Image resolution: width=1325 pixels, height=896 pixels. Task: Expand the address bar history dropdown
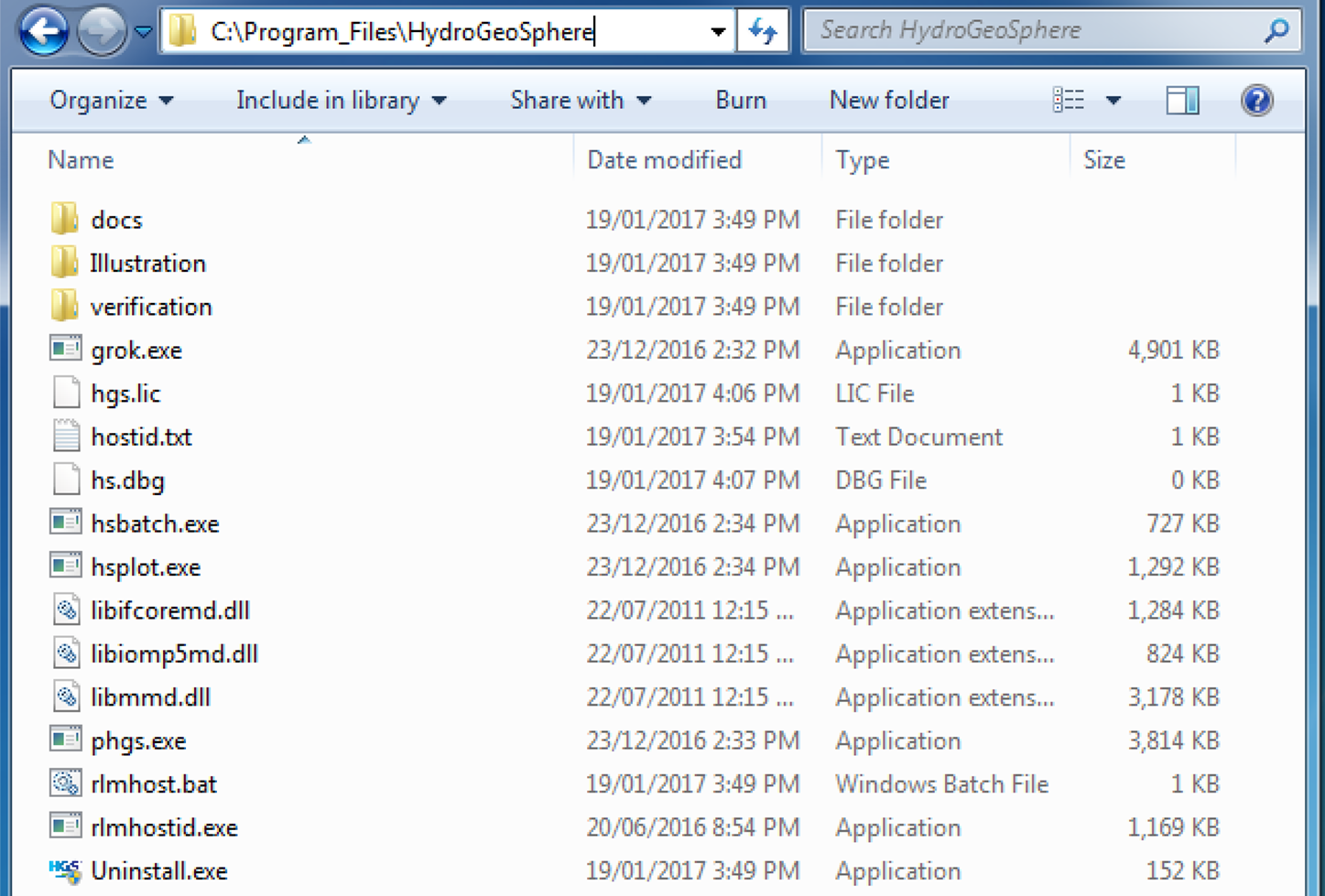tap(718, 32)
